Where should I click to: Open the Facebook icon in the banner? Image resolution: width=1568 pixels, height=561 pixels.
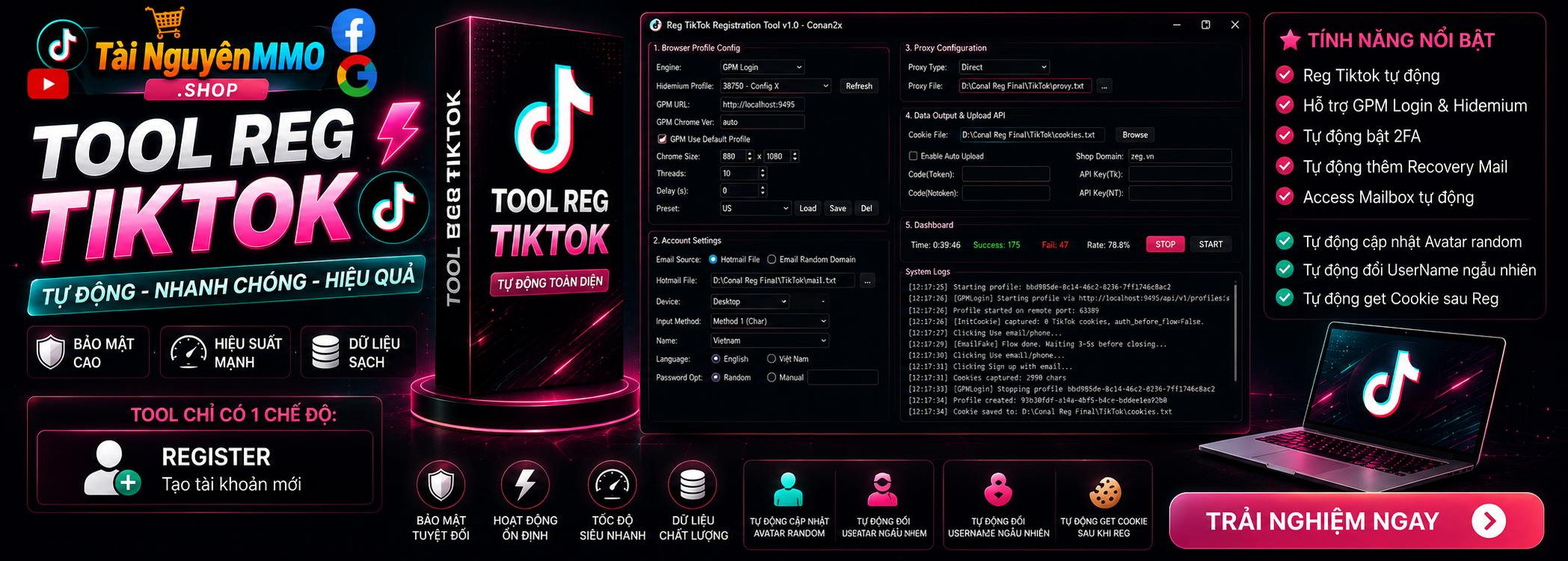(x=354, y=31)
